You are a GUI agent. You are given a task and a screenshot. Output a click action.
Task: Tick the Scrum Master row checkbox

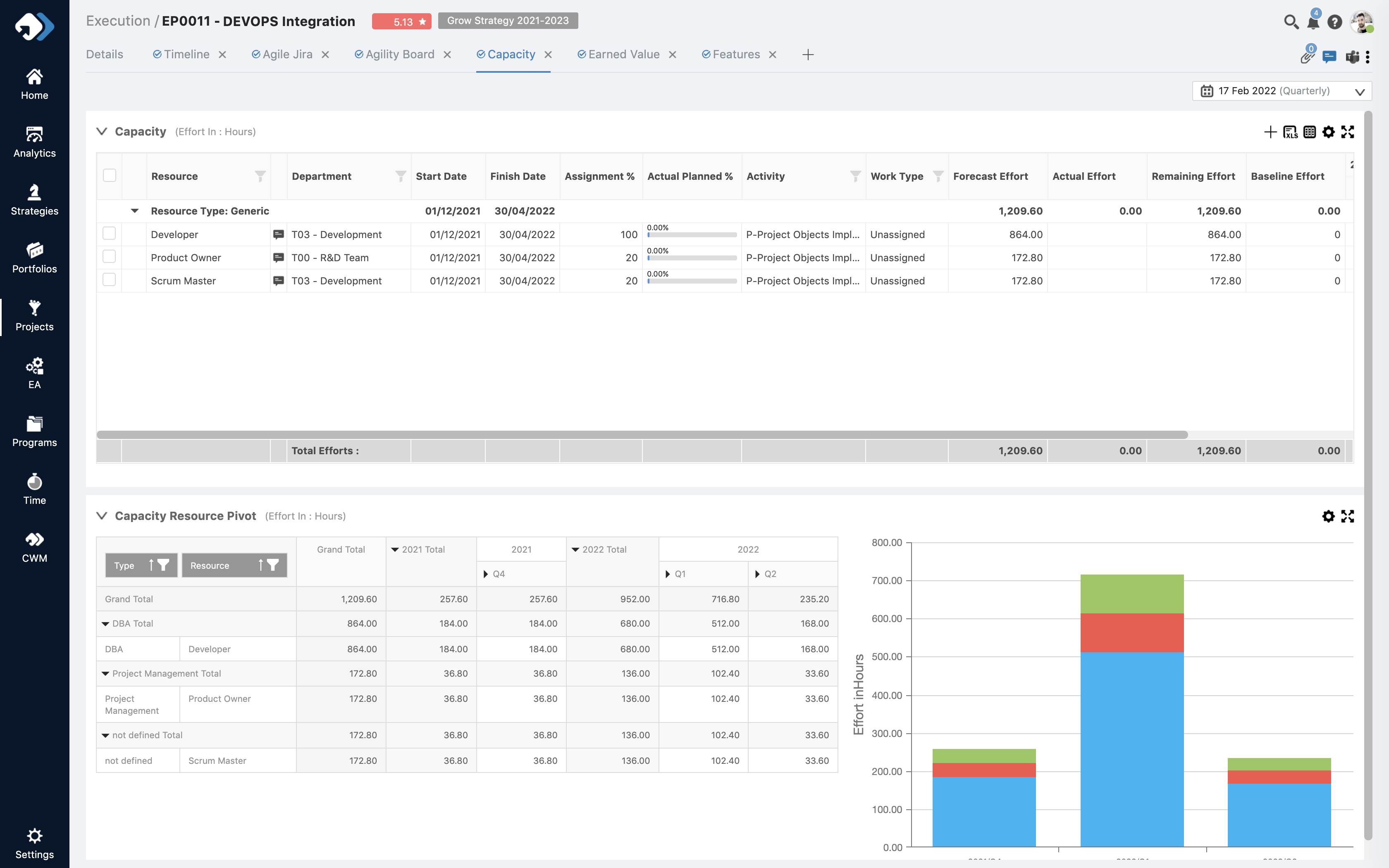tap(109, 280)
